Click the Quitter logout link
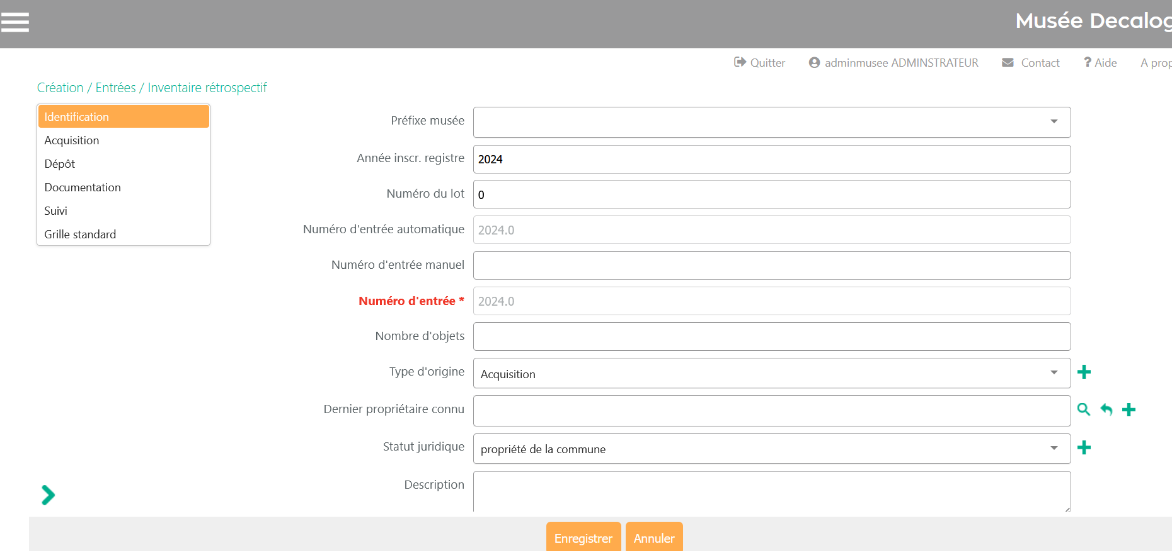This screenshot has width=1172, height=551. coord(760,62)
